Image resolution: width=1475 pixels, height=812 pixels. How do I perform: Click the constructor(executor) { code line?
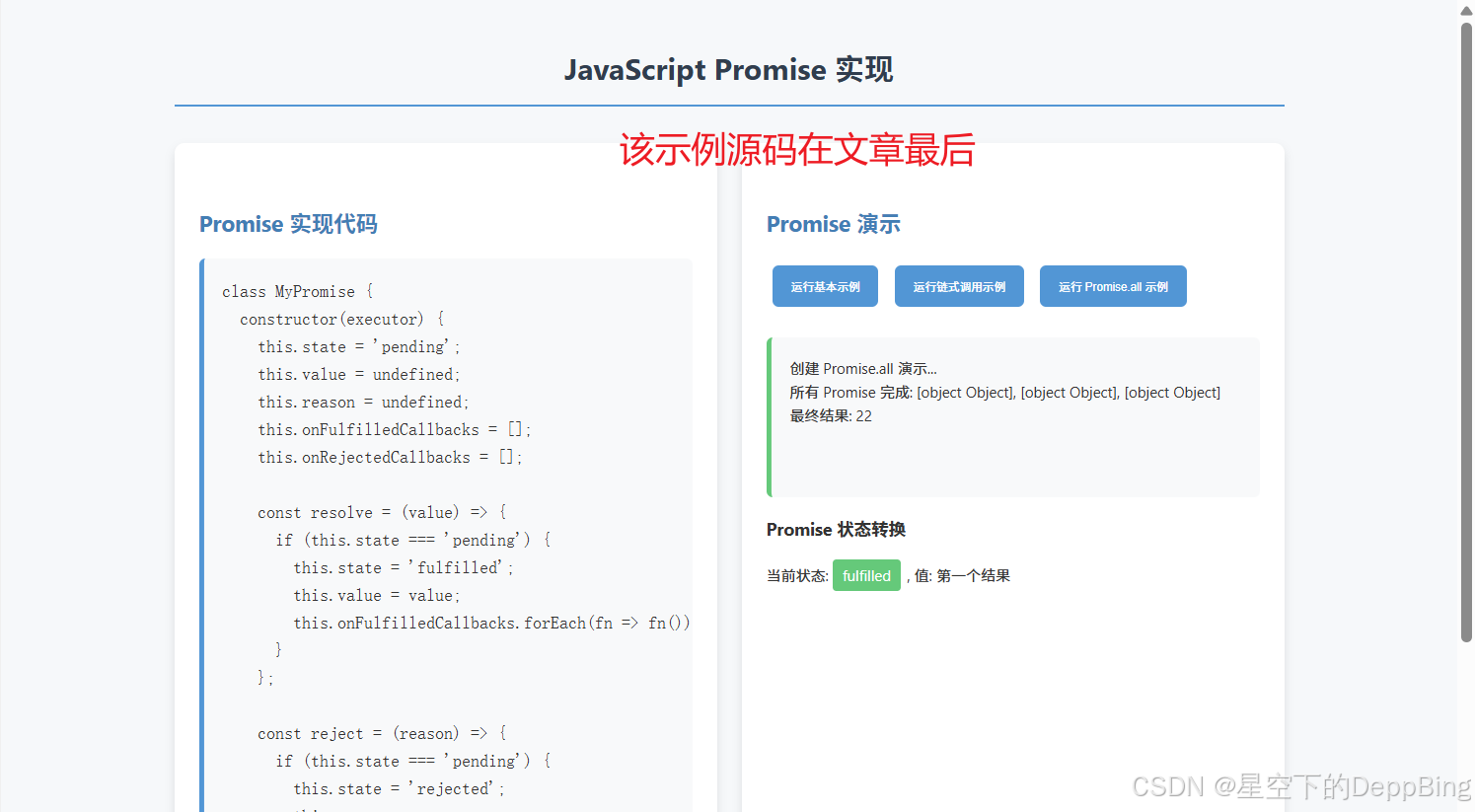pyautogui.click(x=342, y=320)
